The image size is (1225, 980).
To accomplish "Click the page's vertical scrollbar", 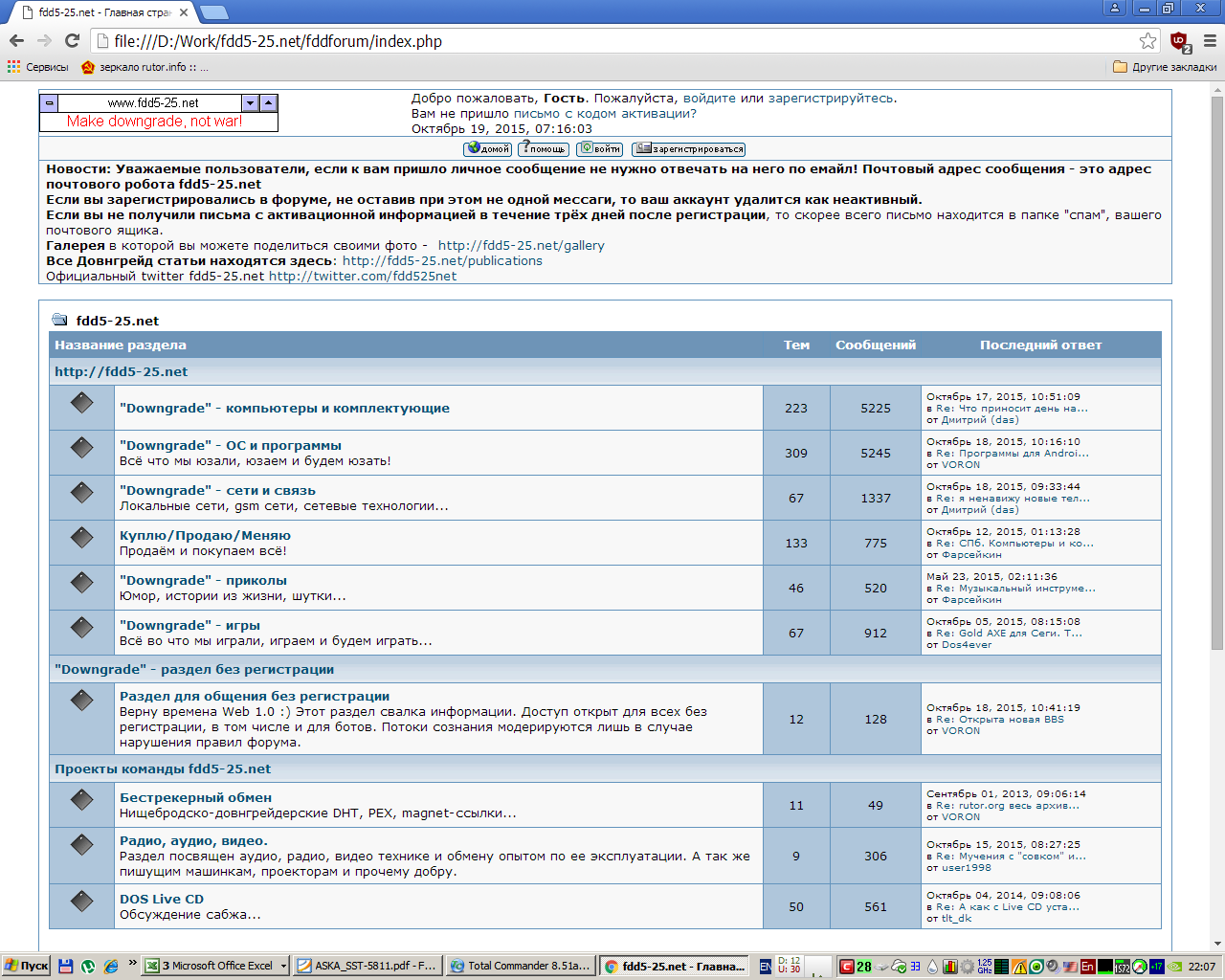I will click(1217, 516).
